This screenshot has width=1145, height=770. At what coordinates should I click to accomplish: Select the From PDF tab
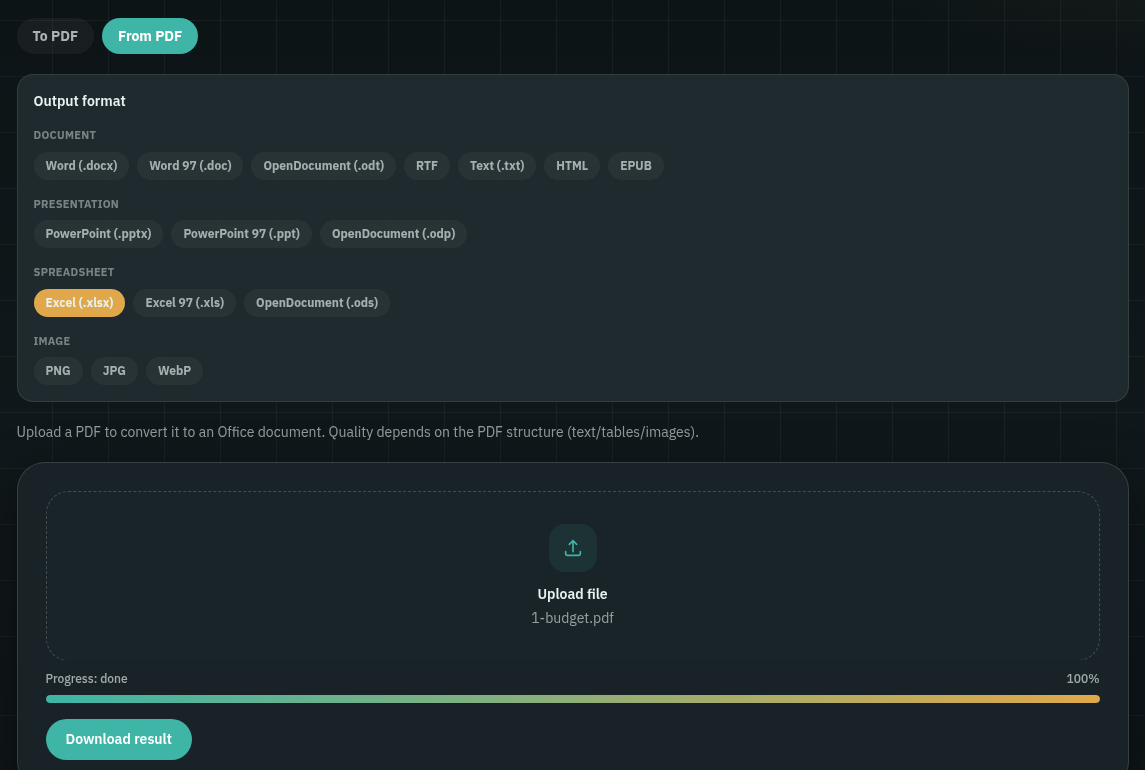(x=150, y=36)
